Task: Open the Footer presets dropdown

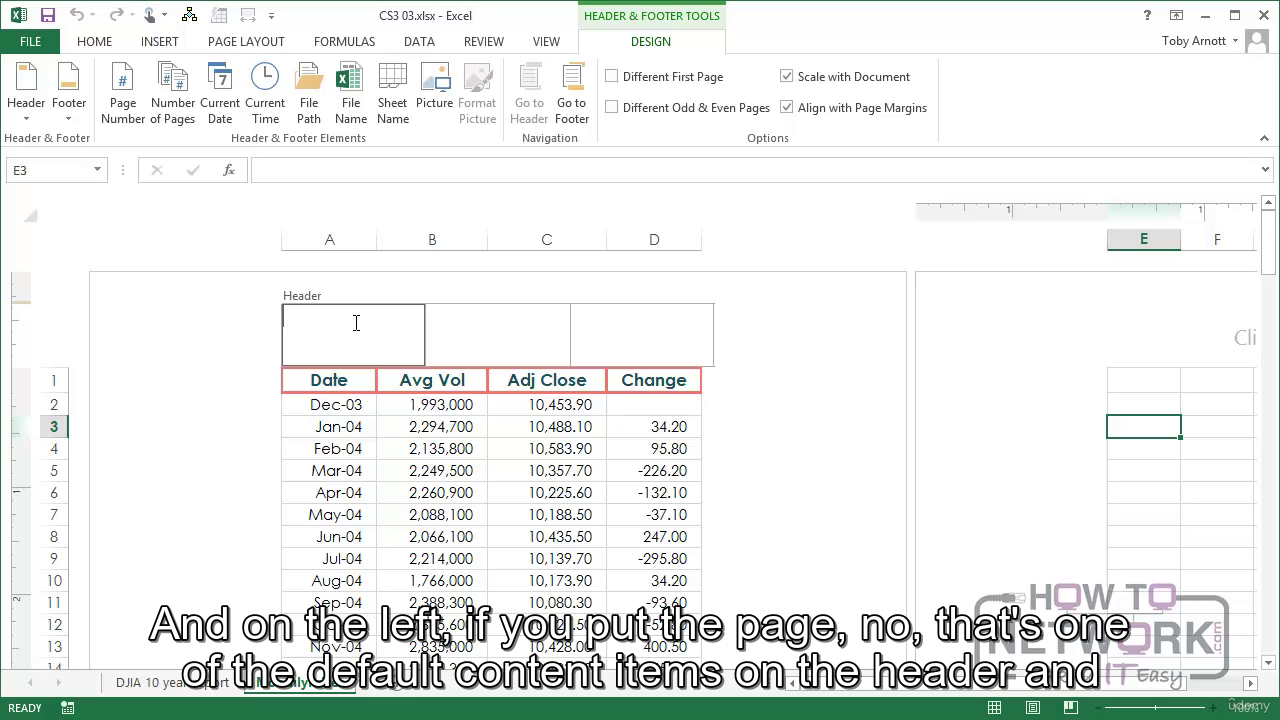Action: [x=69, y=93]
